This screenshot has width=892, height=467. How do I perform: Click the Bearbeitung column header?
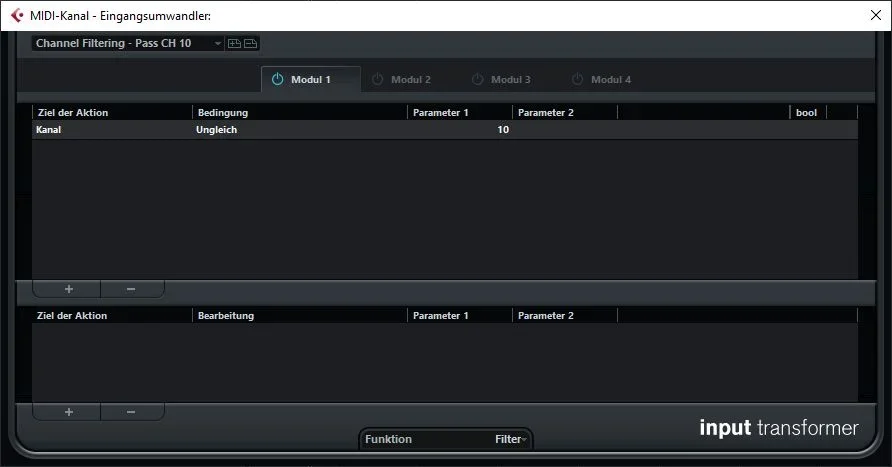point(300,316)
